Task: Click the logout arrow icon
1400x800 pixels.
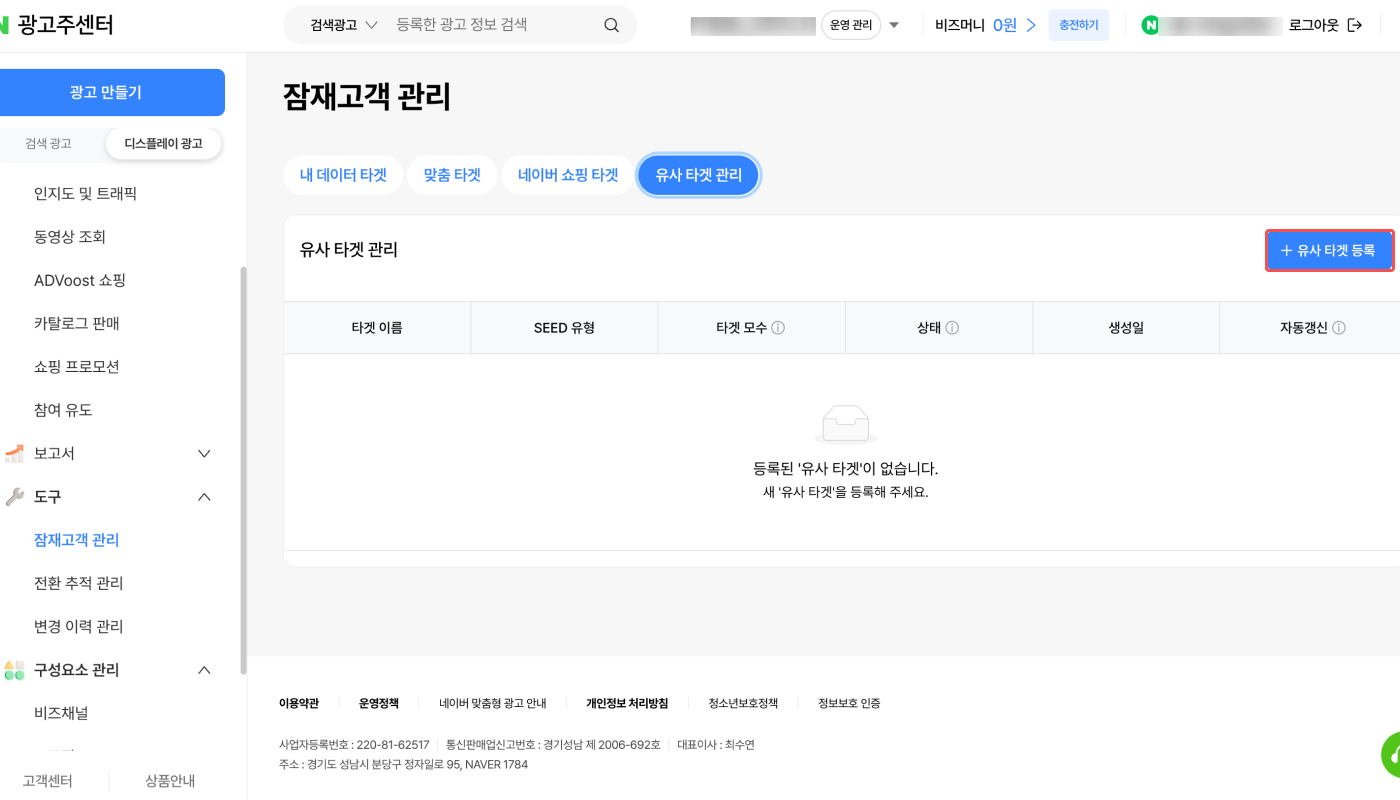Action: coord(1355,25)
